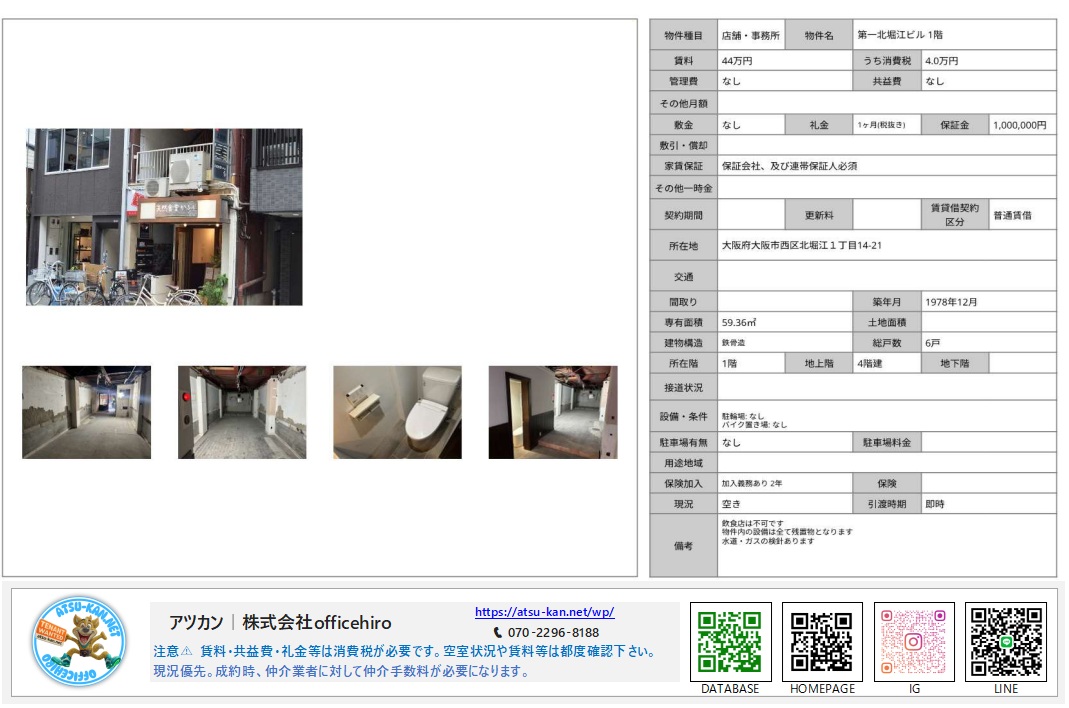This screenshot has width=1069, height=708.
Task: Click the DATABASE QR code
Action: click(x=730, y=641)
